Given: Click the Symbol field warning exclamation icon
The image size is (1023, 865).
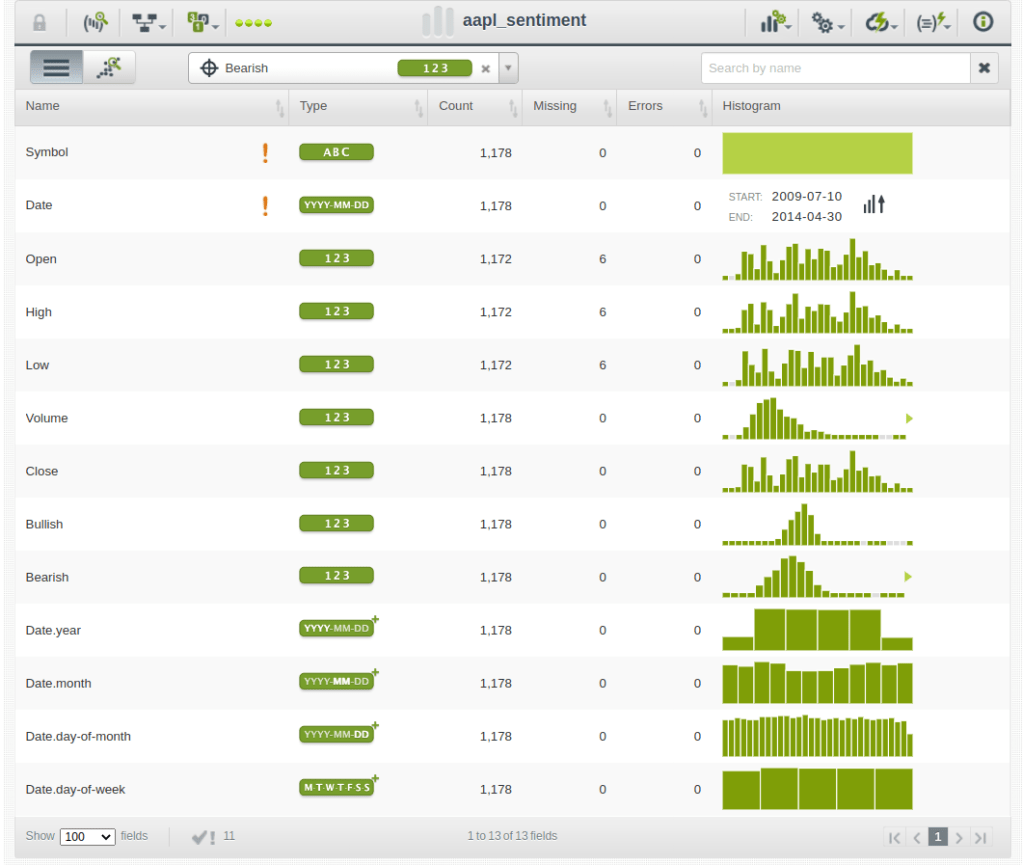Looking at the screenshot, I should [x=265, y=152].
